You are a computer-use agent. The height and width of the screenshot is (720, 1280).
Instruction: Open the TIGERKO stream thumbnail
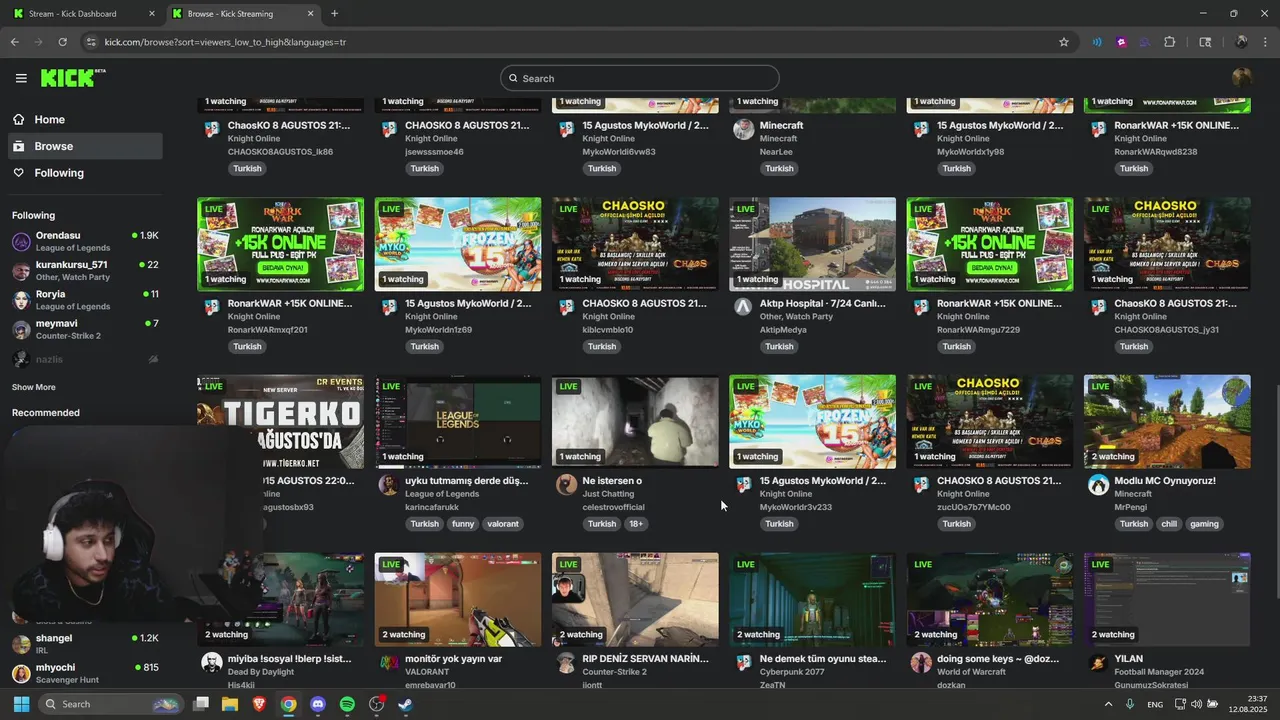[281, 421]
